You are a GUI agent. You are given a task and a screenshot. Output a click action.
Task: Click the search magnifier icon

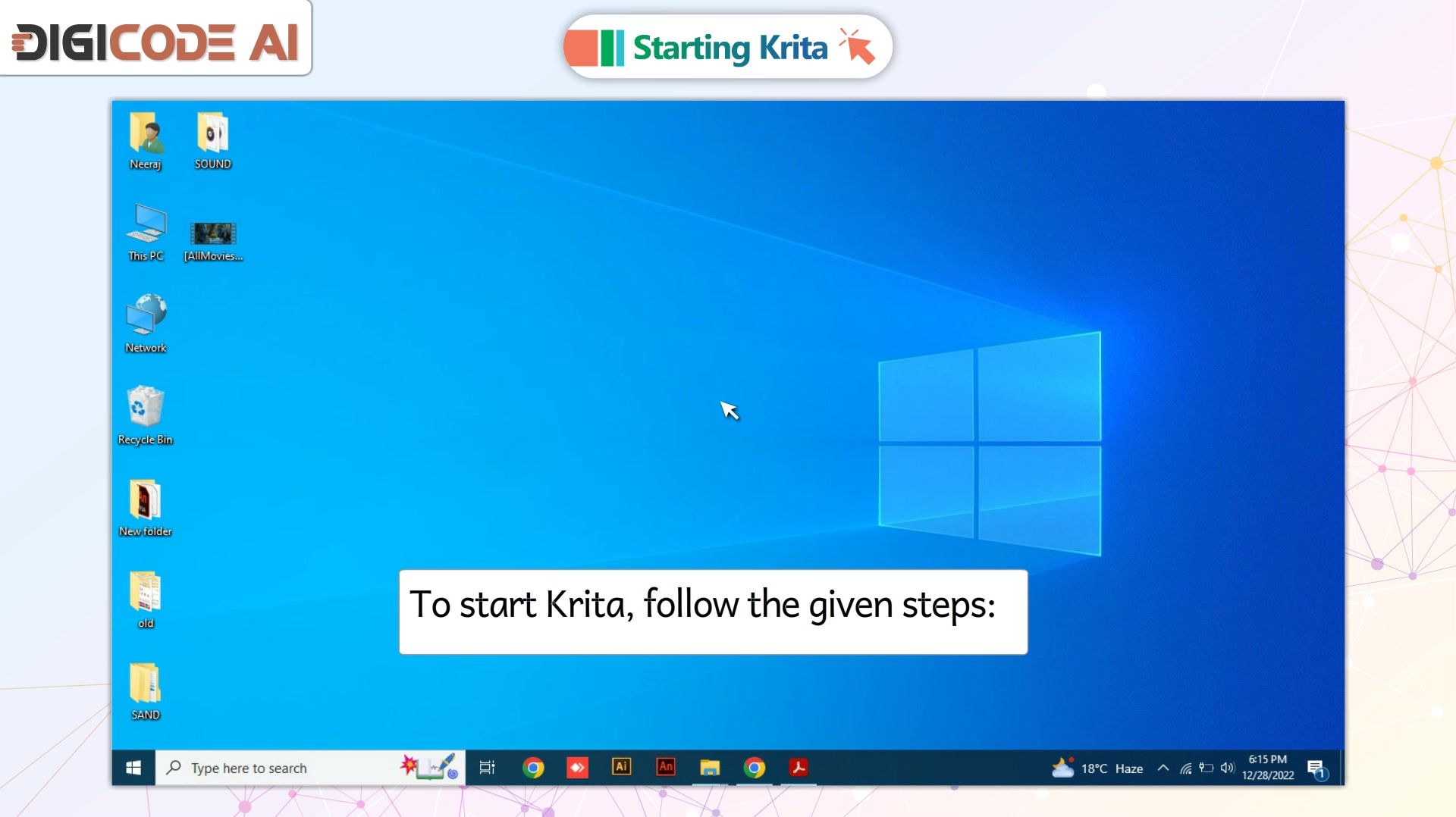pyautogui.click(x=174, y=767)
